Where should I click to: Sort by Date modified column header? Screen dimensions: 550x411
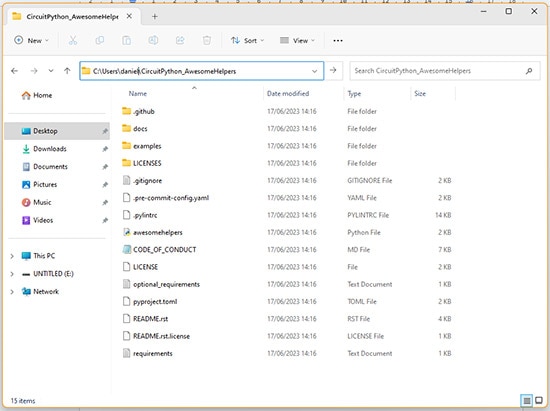click(288, 94)
